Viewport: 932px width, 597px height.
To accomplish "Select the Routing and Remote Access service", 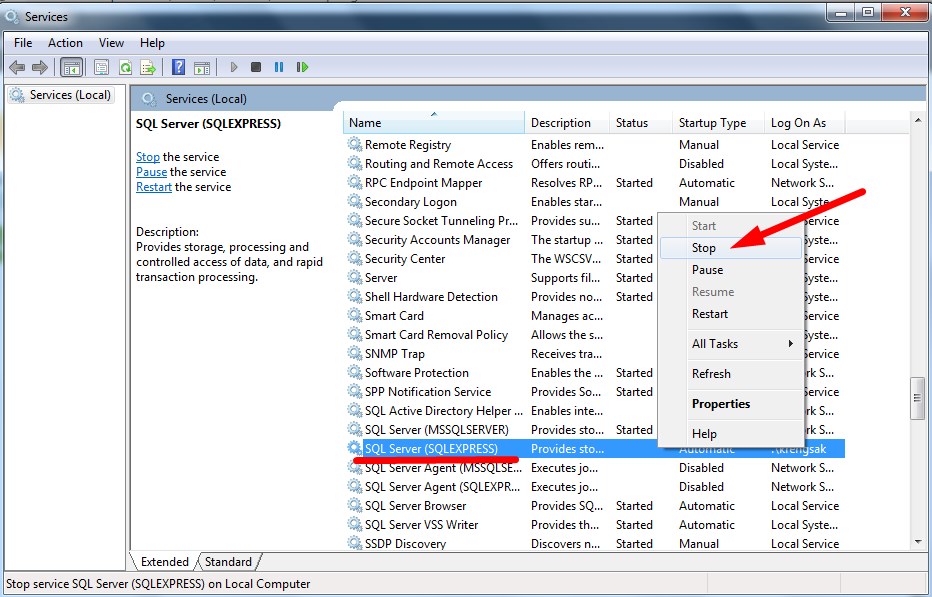I will click(594, 164).
